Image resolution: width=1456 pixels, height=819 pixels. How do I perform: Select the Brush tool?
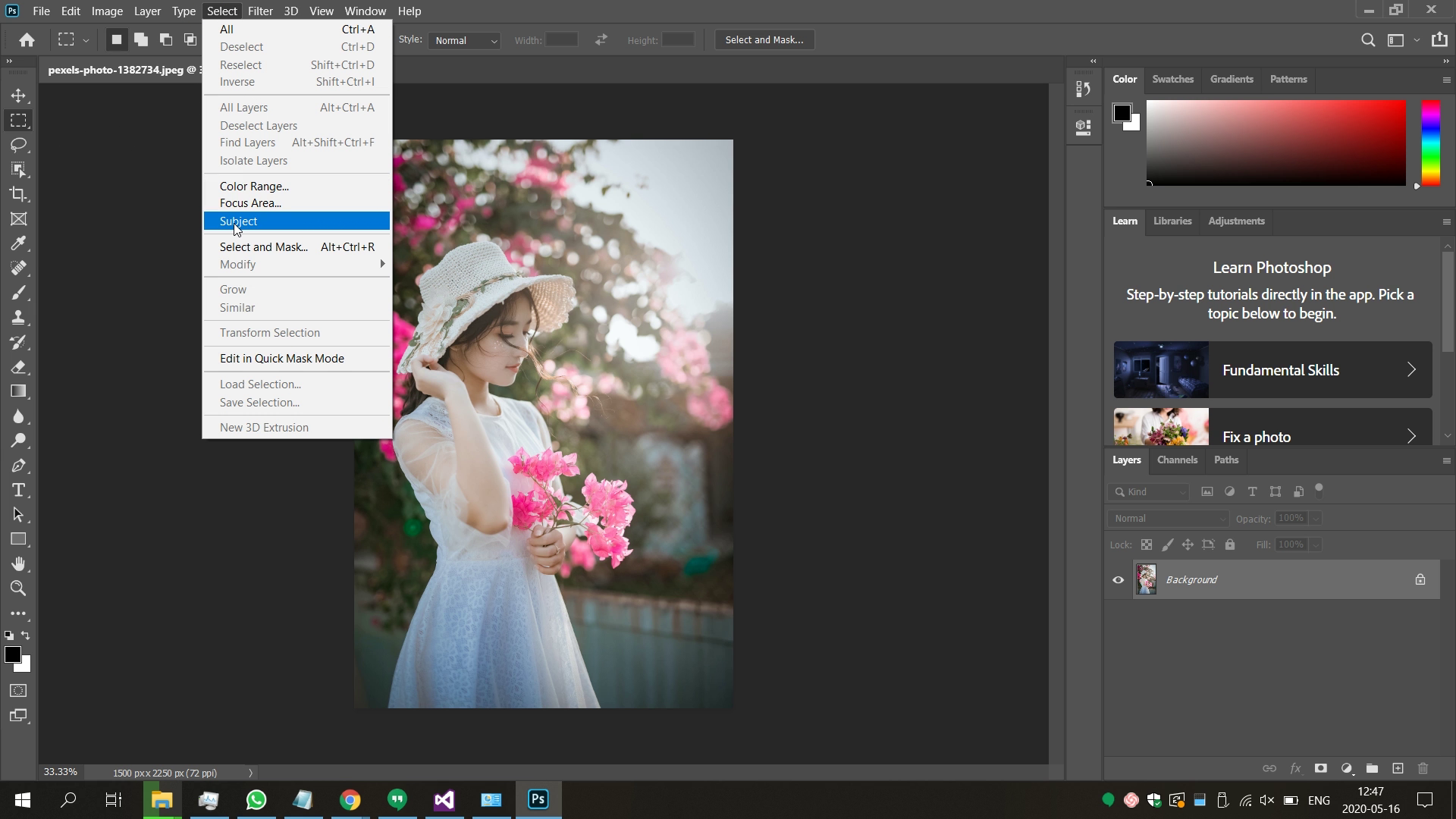[x=19, y=292]
